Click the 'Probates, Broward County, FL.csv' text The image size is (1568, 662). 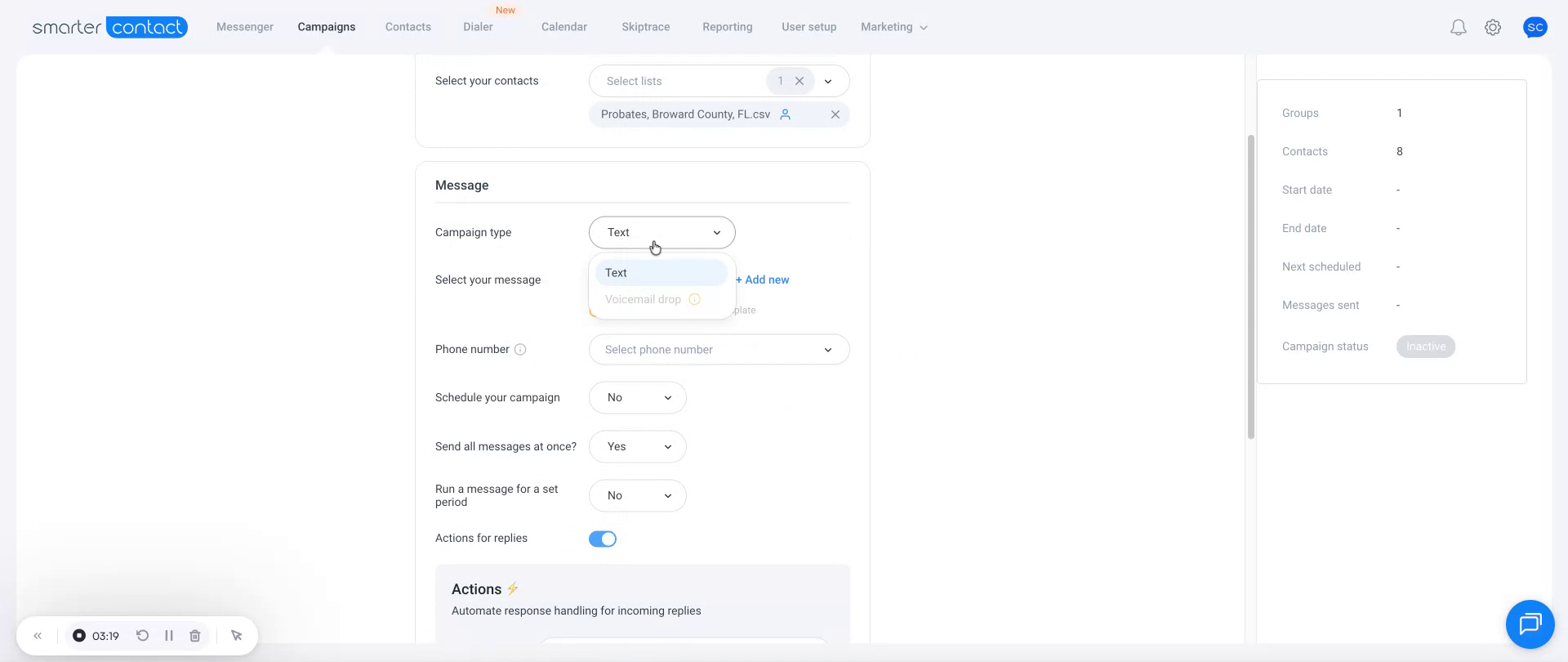coord(685,114)
